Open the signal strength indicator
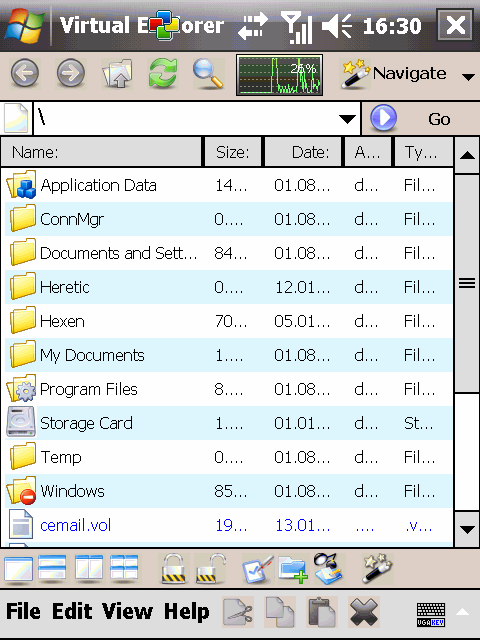Screen dimensions: 480x640 click(297, 27)
